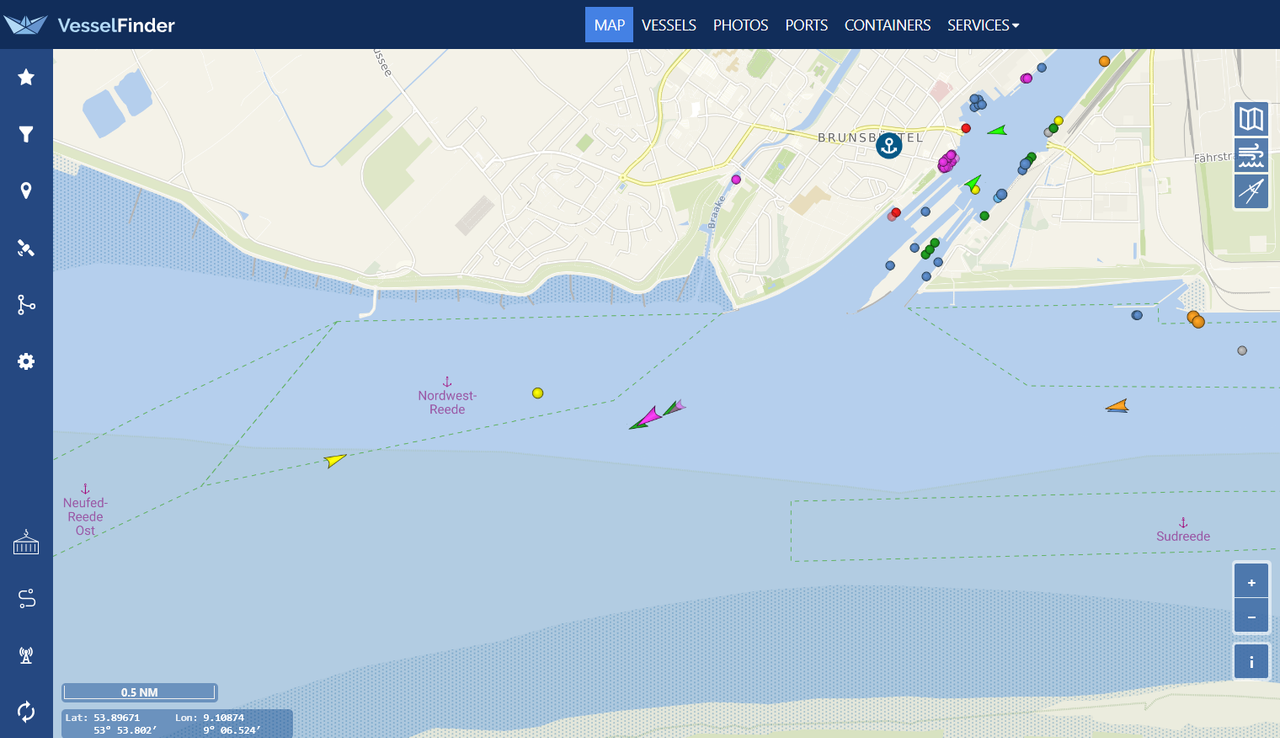
Task: Open the favorites star in sidebar
Action: (x=26, y=77)
